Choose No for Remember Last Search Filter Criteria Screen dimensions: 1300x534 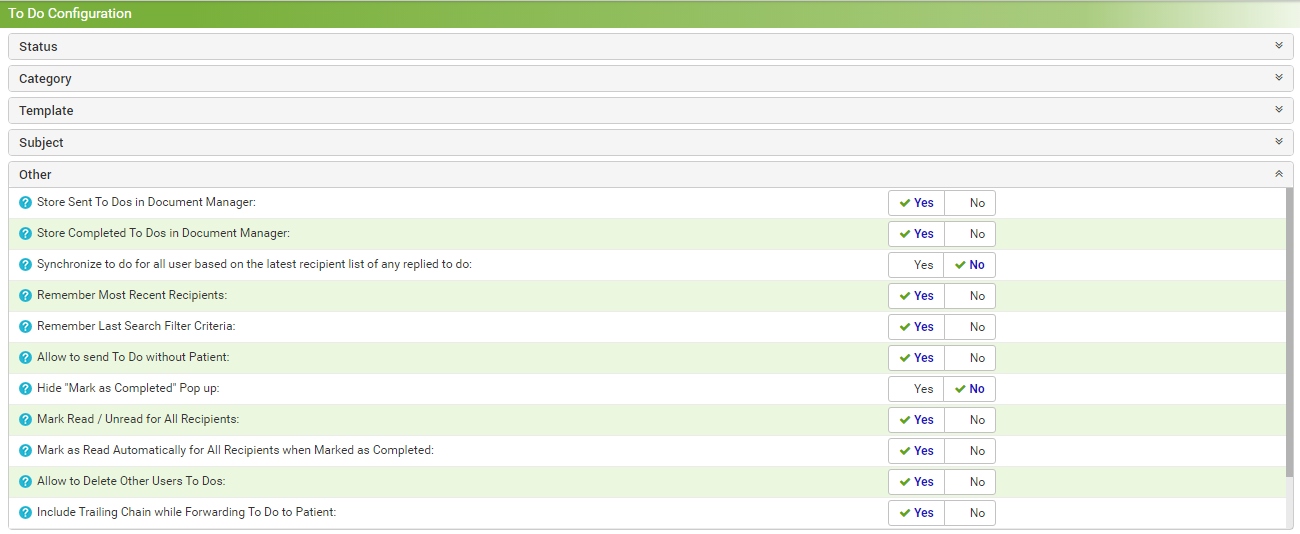(970, 327)
